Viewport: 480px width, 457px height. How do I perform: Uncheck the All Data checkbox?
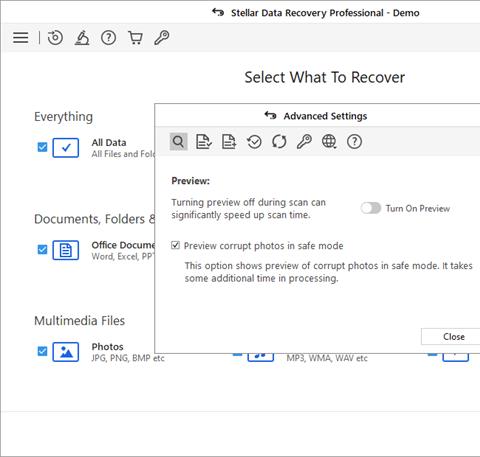(x=42, y=147)
